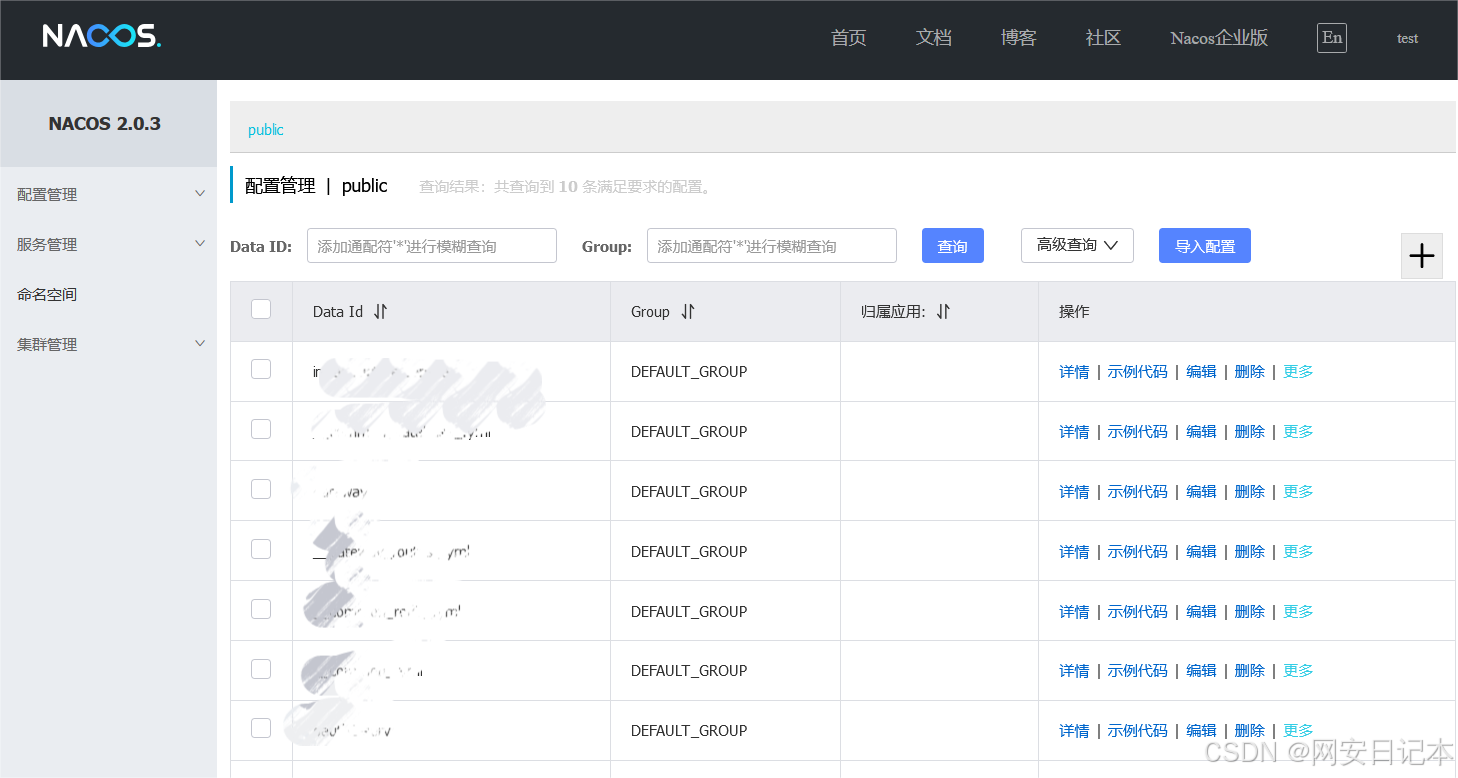
Task: Open 博客 in top navigation
Action: [1018, 38]
